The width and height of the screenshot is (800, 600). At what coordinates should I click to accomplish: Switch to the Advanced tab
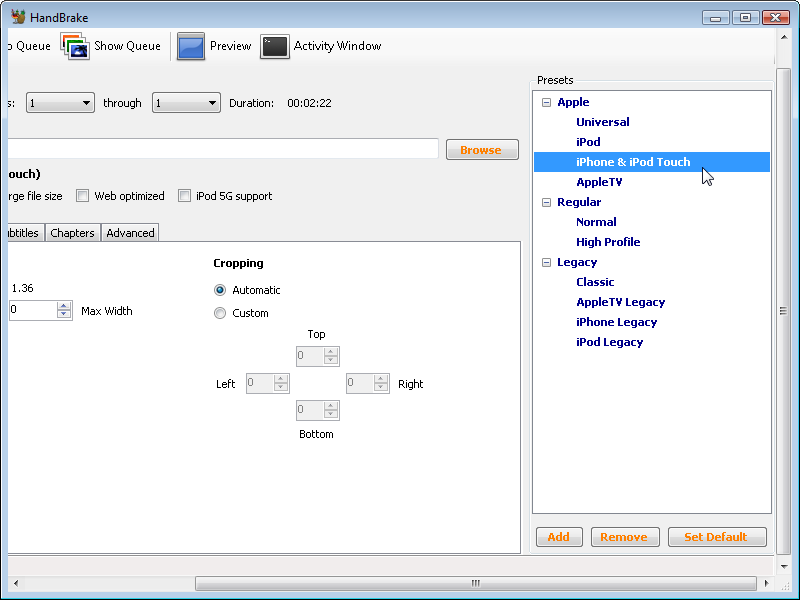click(x=129, y=232)
